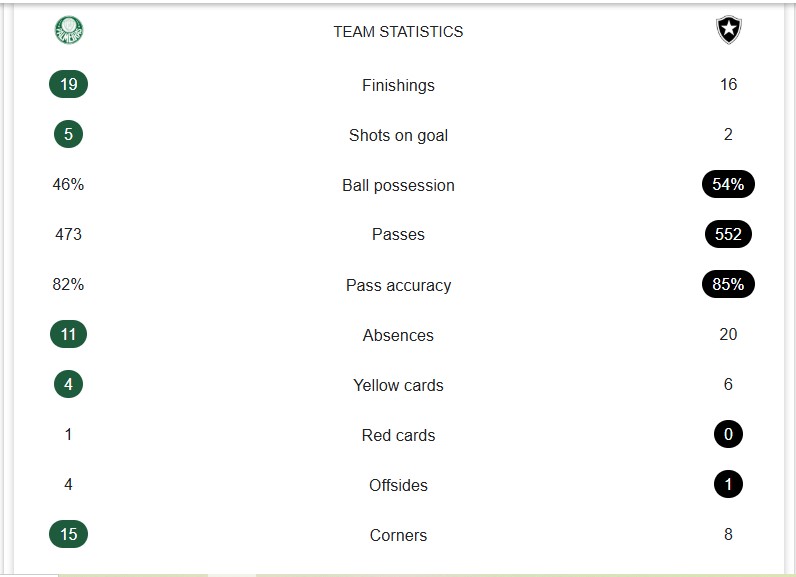Image resolution: width=796 pixels, height=577 pixels.
Task: Click the Yellow cards label
Action: click(398, 386)
